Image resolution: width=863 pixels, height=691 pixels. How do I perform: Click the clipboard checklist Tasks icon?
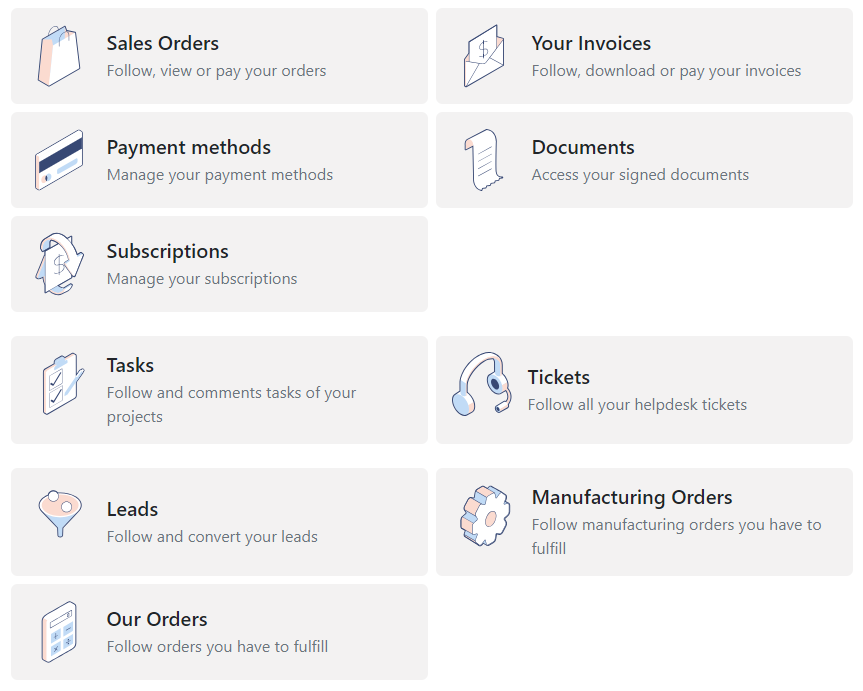click(x=59, y=384)
